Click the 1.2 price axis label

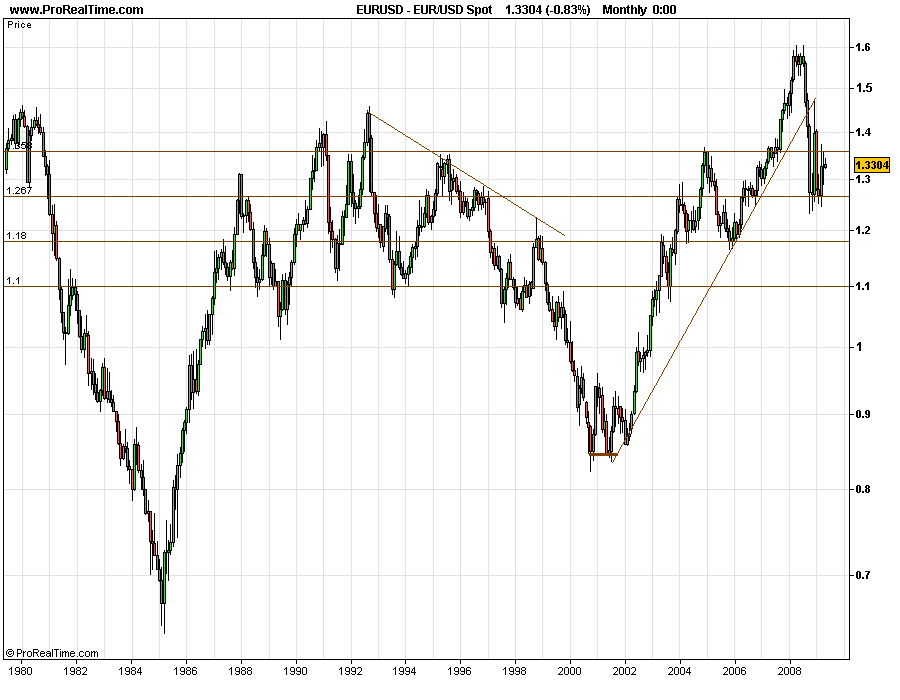864,231
